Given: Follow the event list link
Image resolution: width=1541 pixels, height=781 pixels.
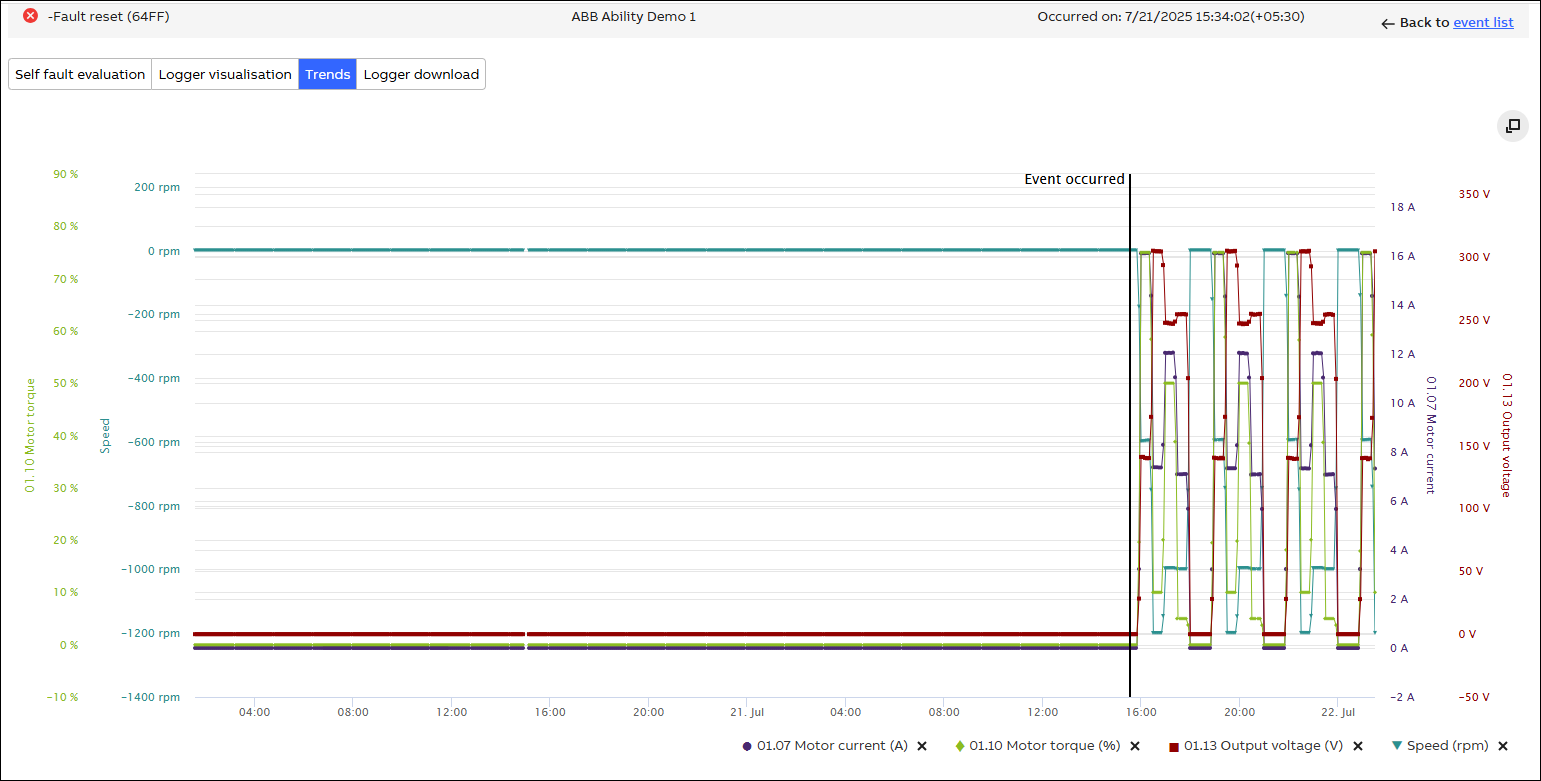Looking at the screenshot, I should [x=1483, y=22].
